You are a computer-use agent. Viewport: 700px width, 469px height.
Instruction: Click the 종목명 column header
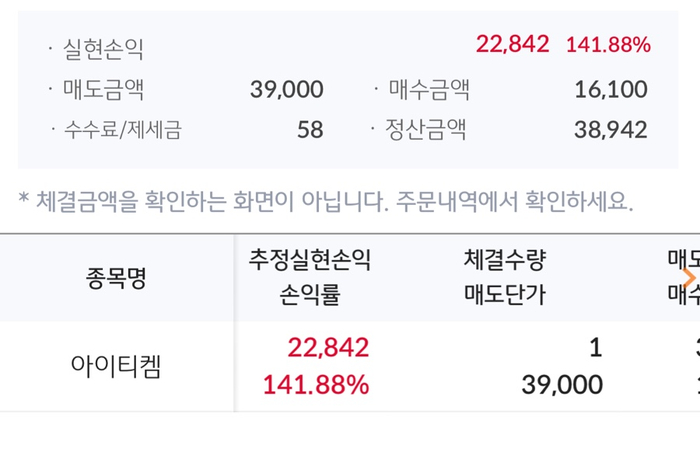116,278
